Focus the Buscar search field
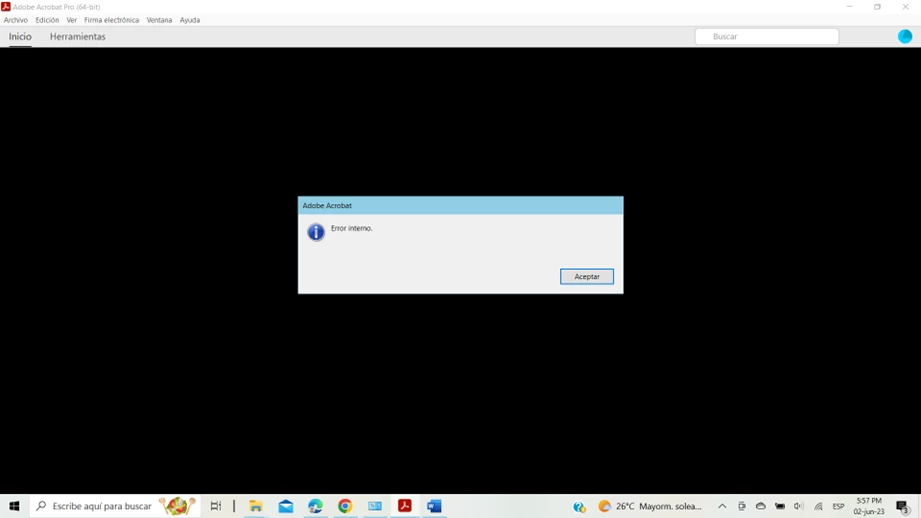This screenshot has width=921, height=518. pos(767,36)
